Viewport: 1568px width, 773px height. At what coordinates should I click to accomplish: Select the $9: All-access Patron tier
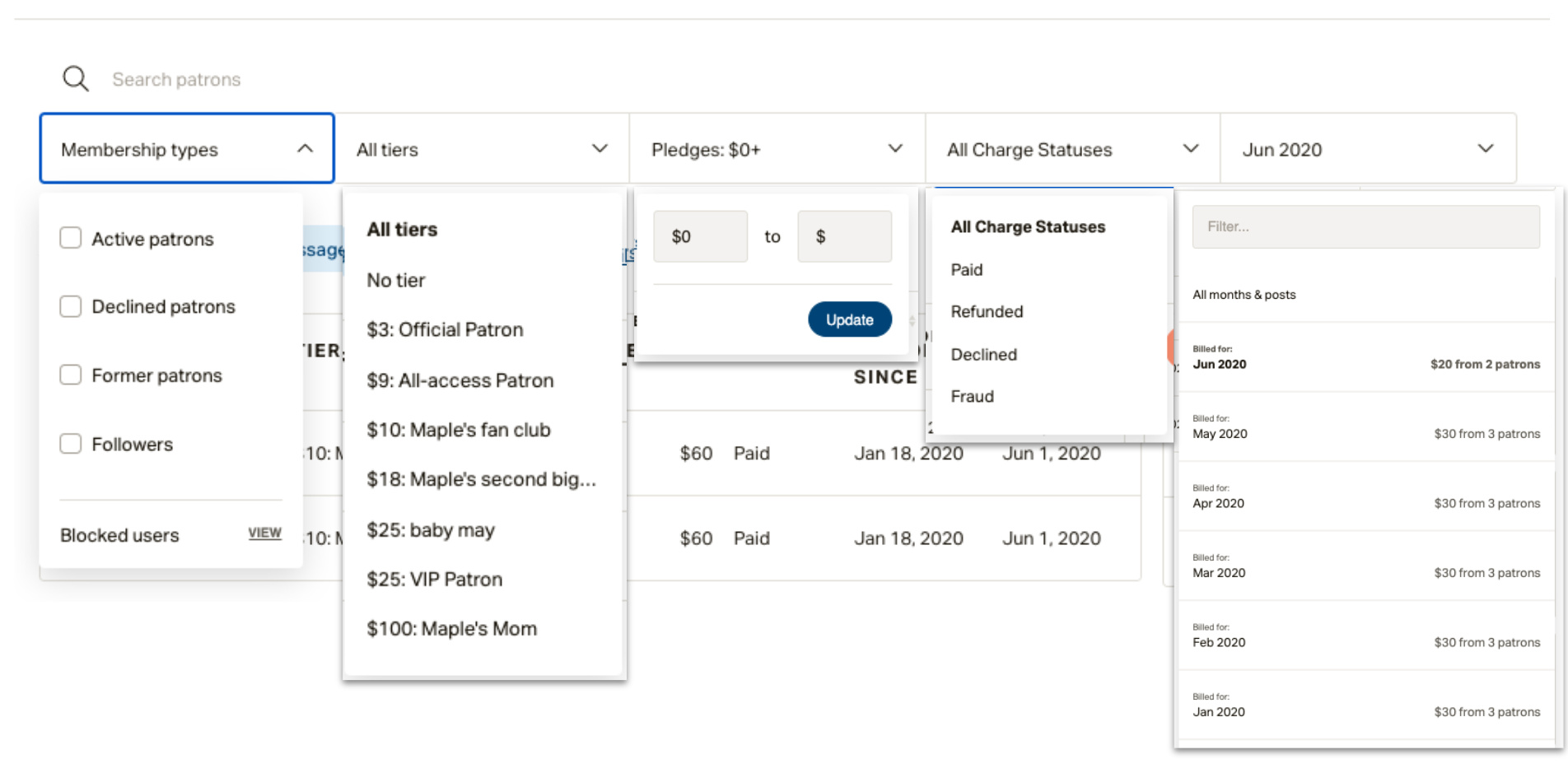coord(460,380)
